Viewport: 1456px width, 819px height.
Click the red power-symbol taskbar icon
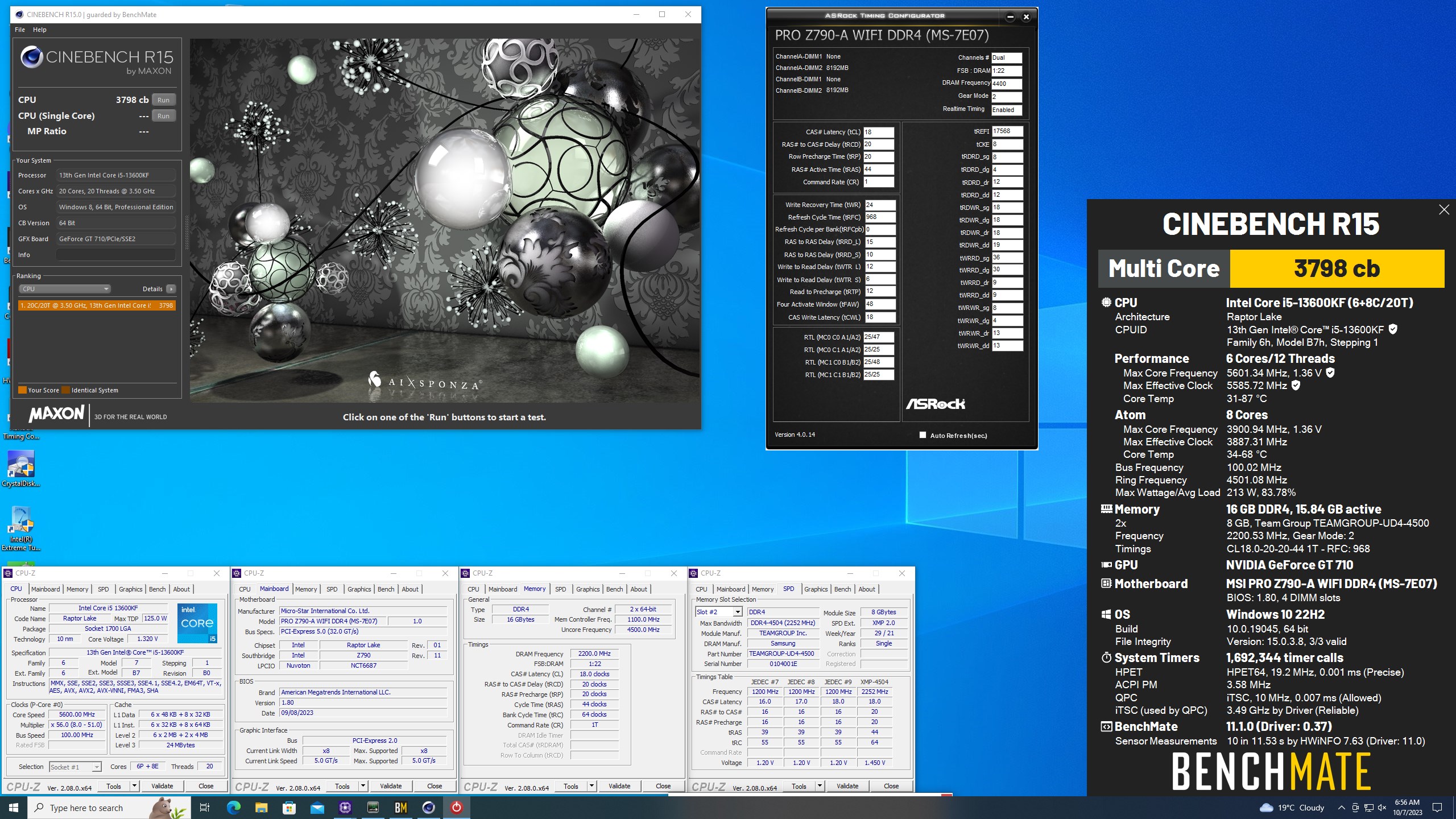(x=456, y=808)
